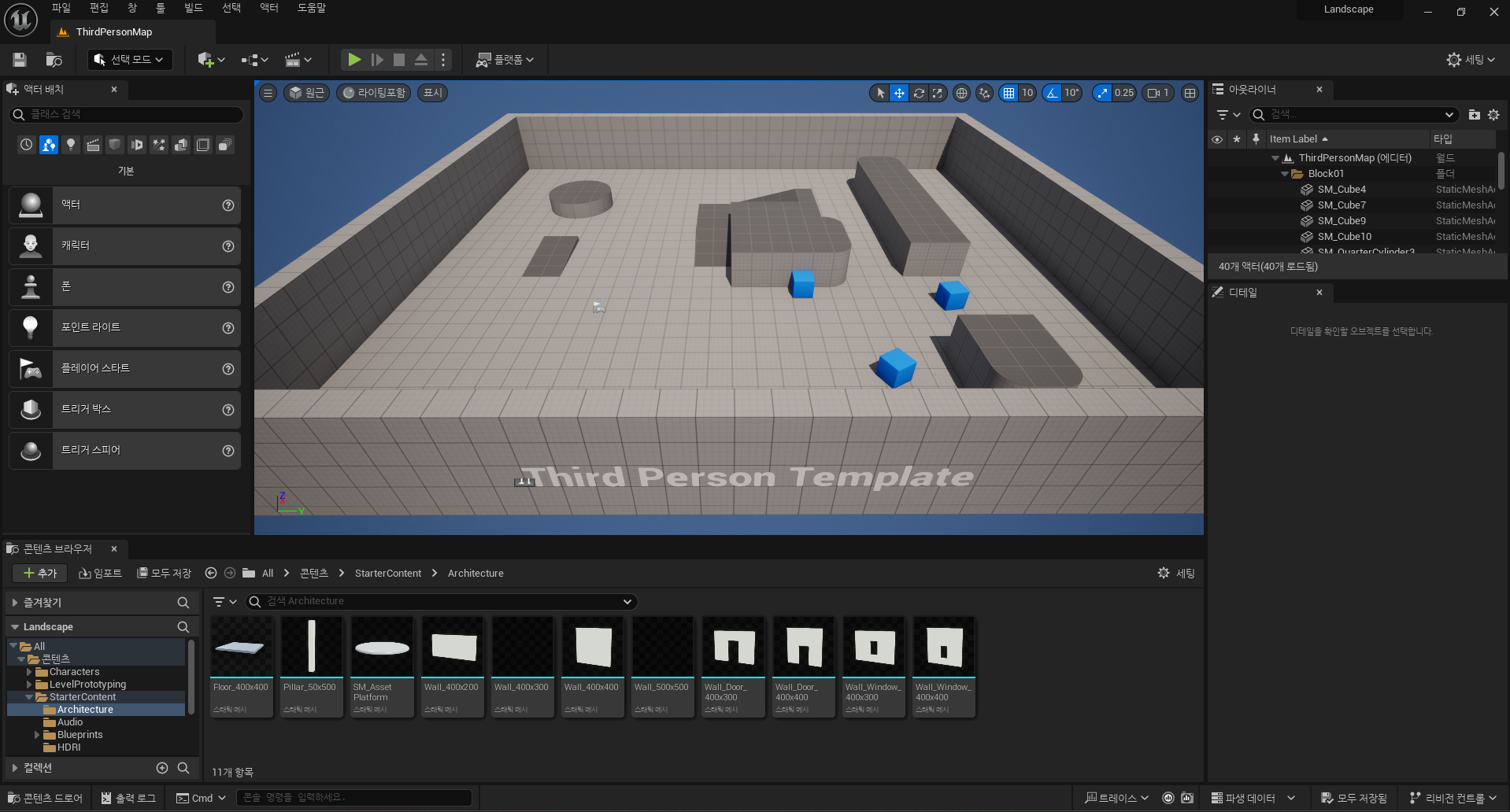
Task: Select the Rotate tool in viewport
Action: 919,93
